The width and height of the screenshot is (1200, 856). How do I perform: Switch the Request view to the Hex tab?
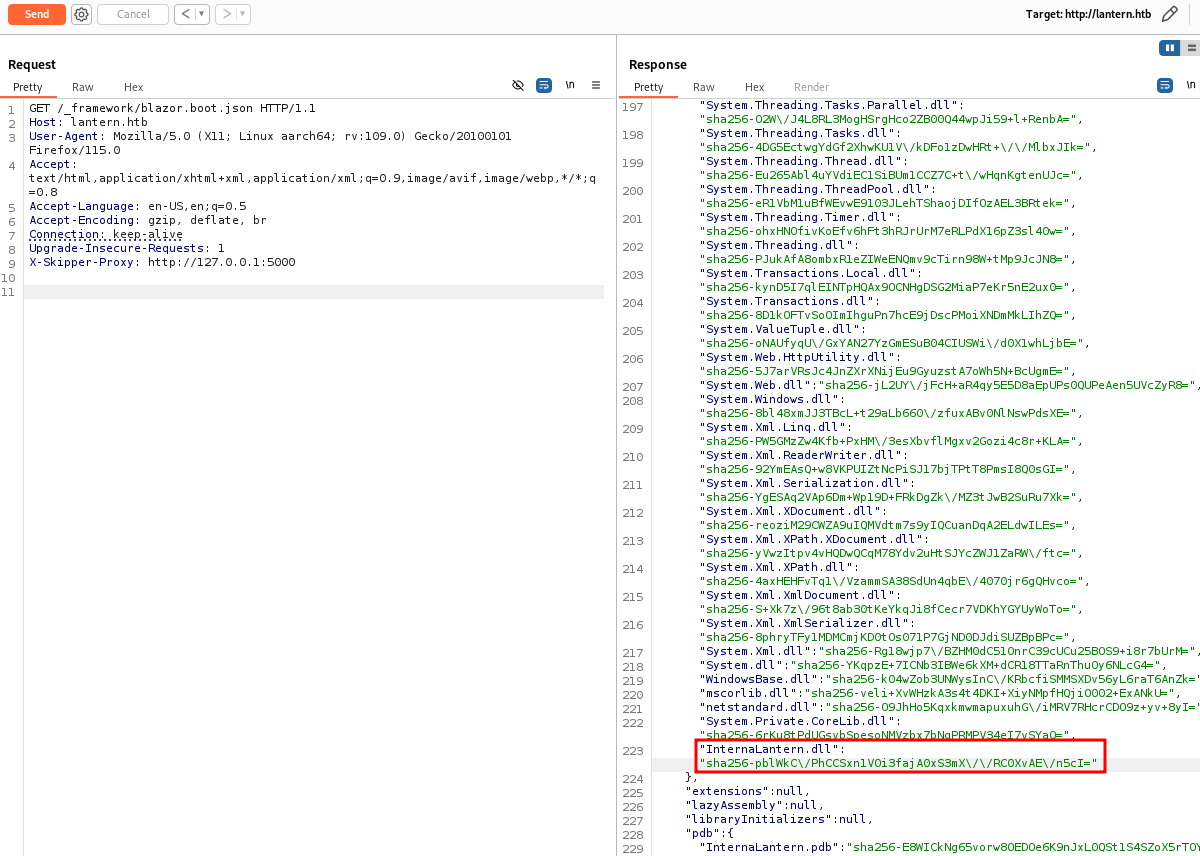(x=134, y=87)
